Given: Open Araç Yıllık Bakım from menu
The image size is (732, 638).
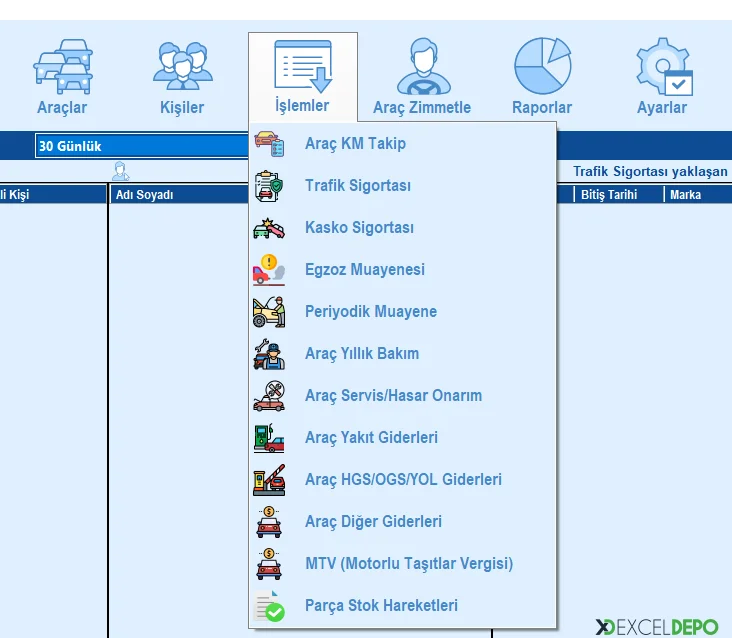Looking at the screenshot, I should click(361, 354).
